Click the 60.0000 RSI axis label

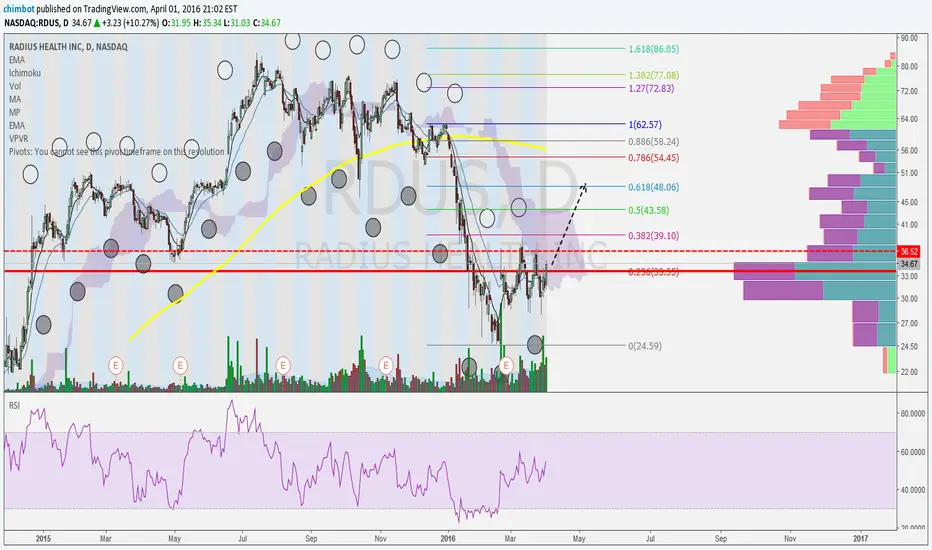pos(912,452)
